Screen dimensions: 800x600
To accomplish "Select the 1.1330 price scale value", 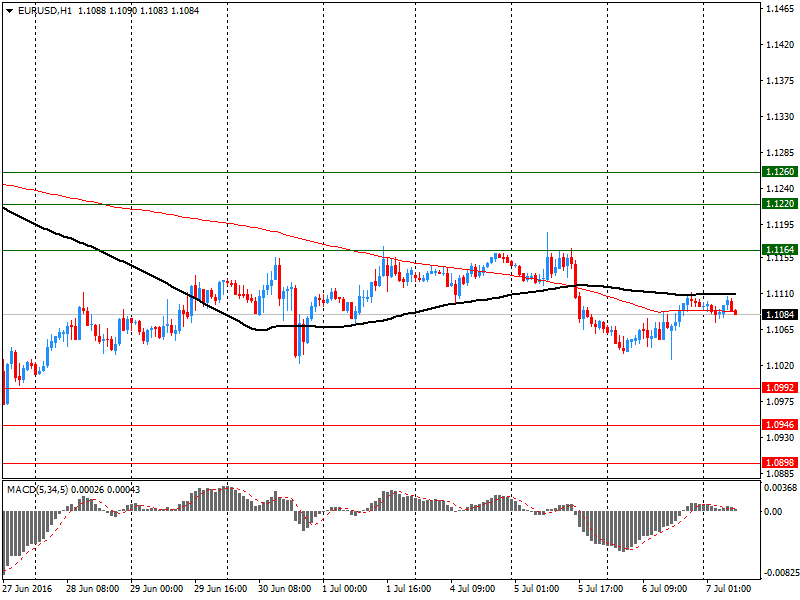I will pos(780,117).
